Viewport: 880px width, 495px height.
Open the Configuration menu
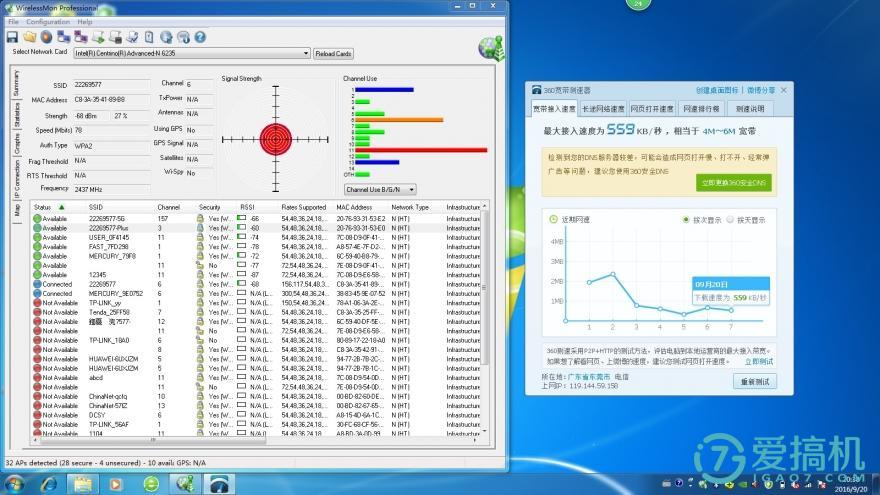(x=48, y=22)
